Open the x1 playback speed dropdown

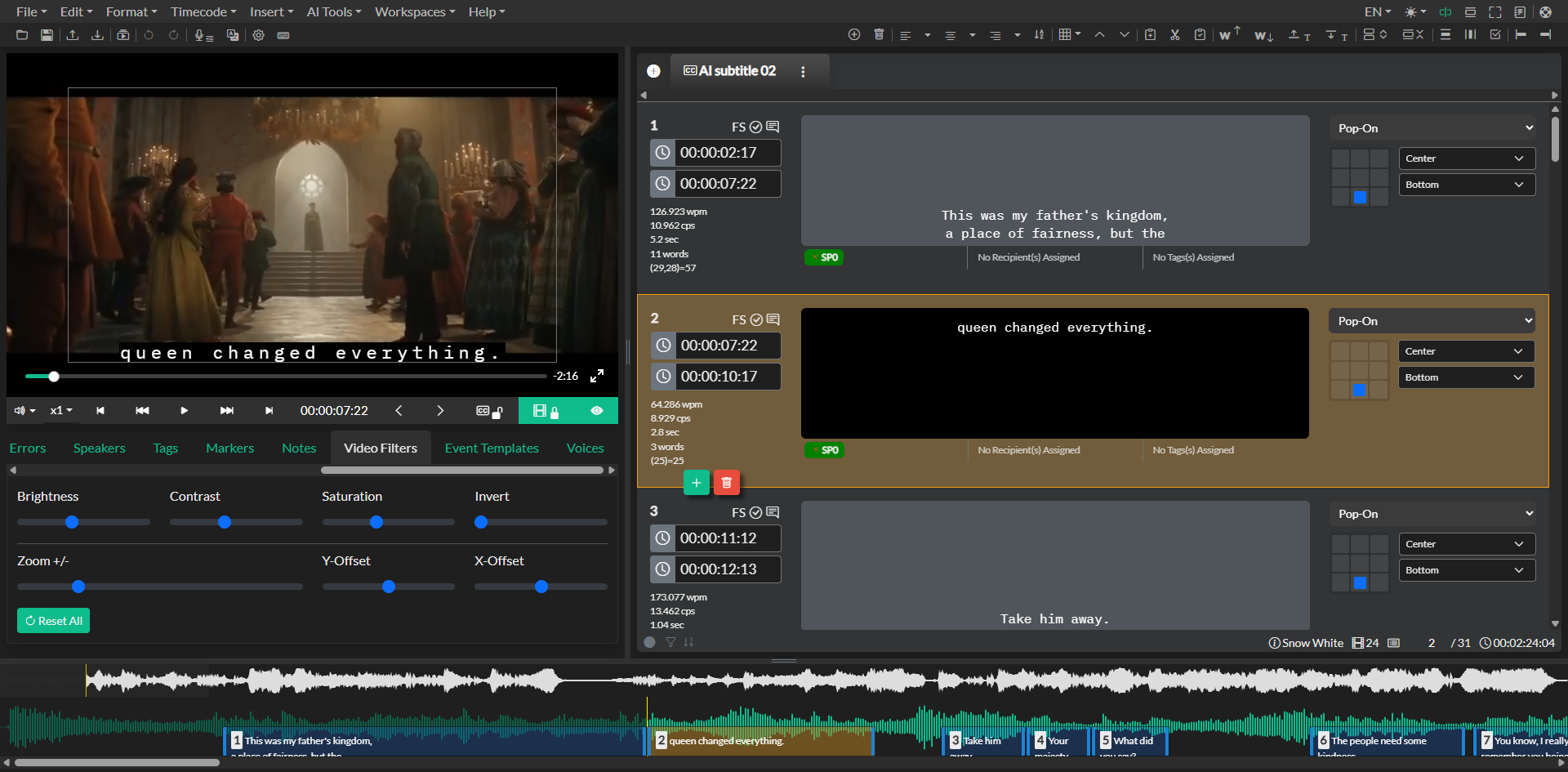(x=61, y=410)
